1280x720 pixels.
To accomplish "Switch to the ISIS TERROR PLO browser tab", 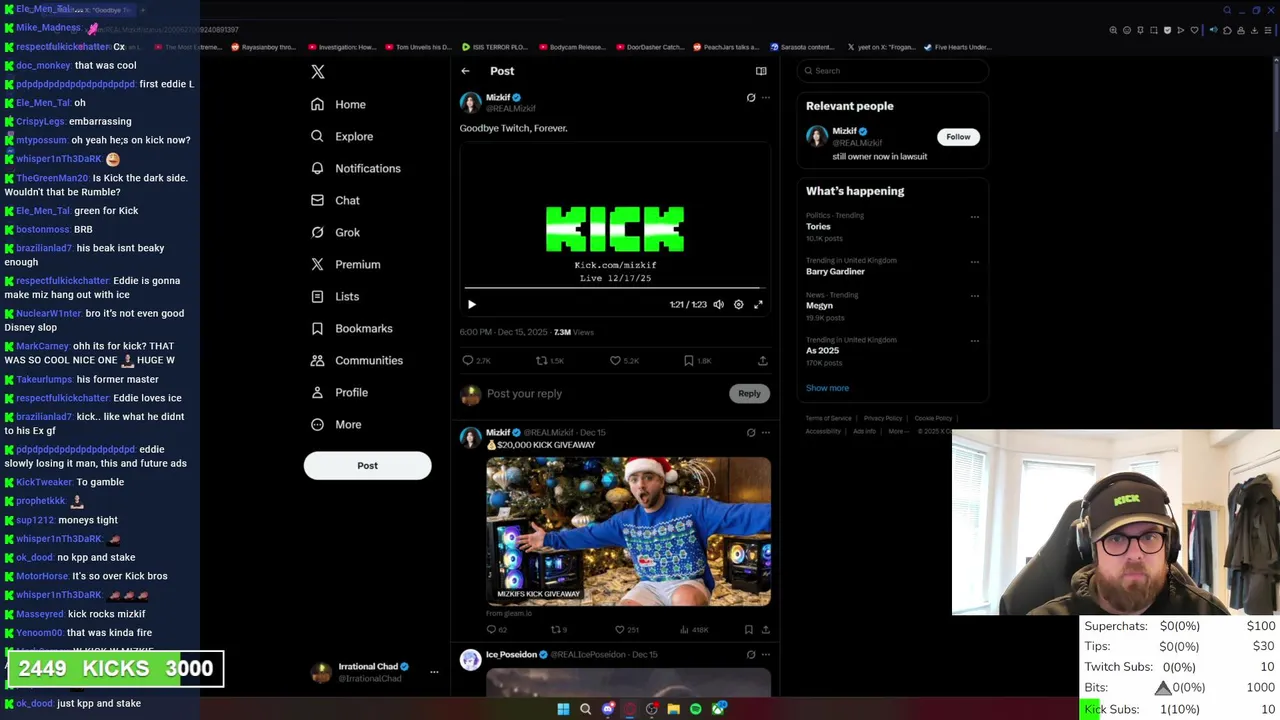I will [495, 47].
